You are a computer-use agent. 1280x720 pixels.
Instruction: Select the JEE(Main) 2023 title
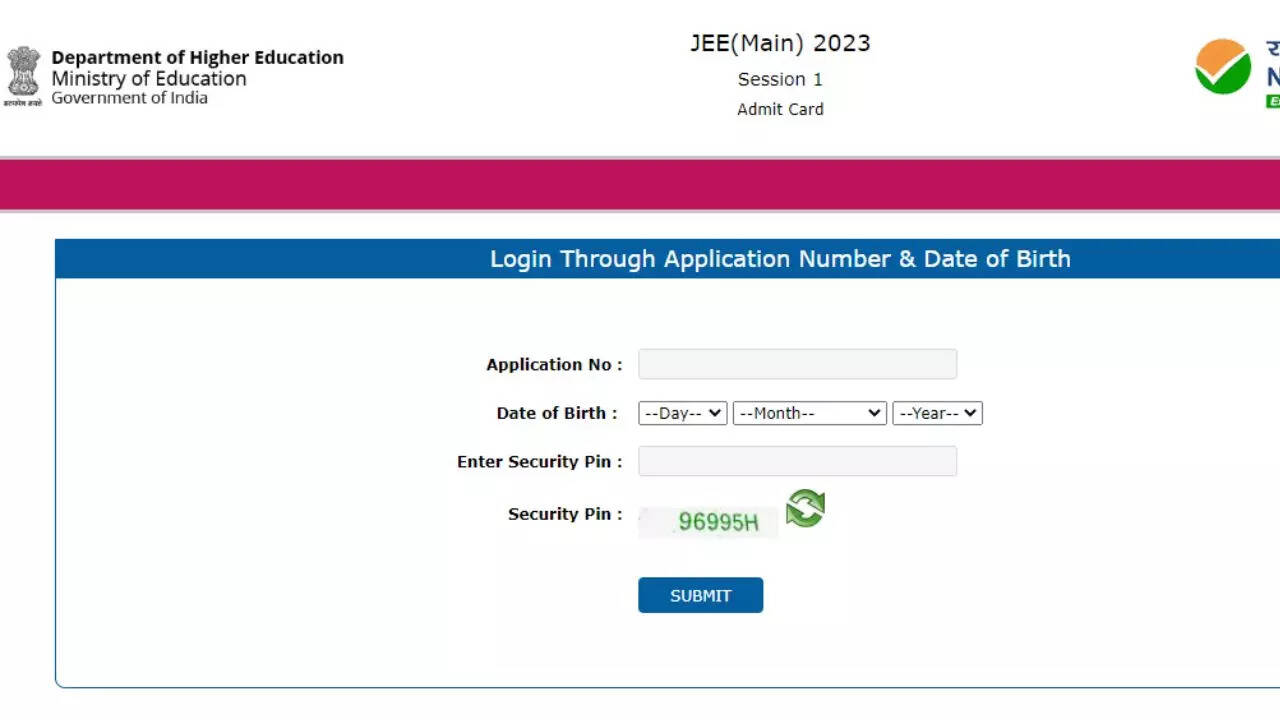tap(780, 43)
